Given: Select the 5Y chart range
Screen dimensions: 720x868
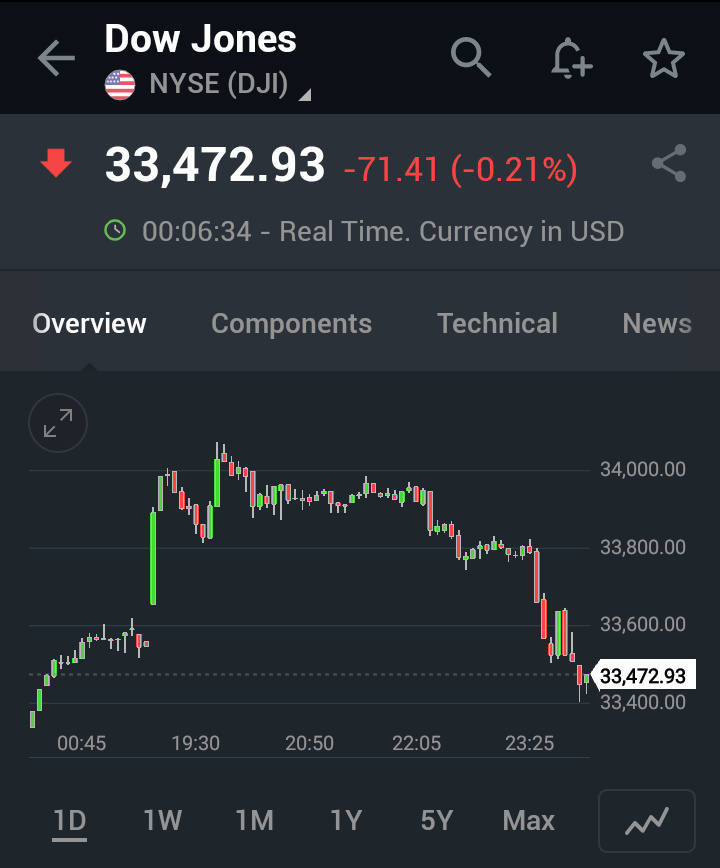Looking at the screenshot, I should 437,821.
